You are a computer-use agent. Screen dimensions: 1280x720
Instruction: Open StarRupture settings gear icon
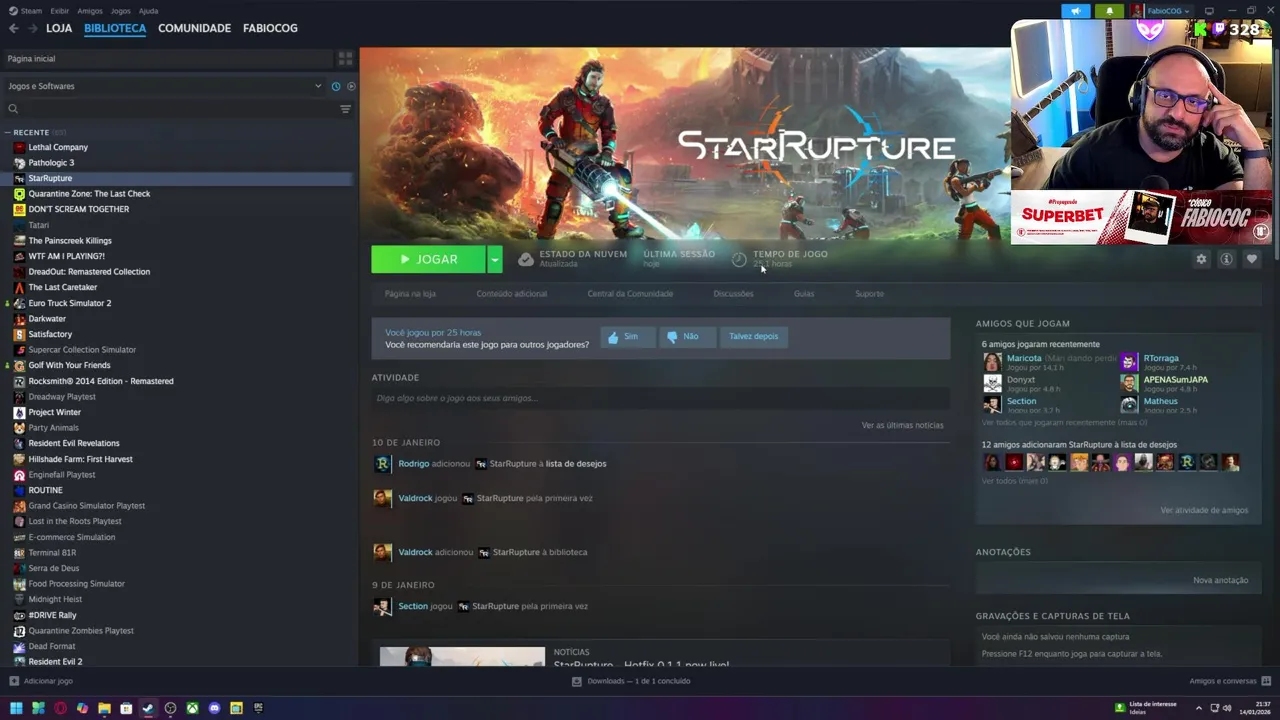[x=1201, y=259]
